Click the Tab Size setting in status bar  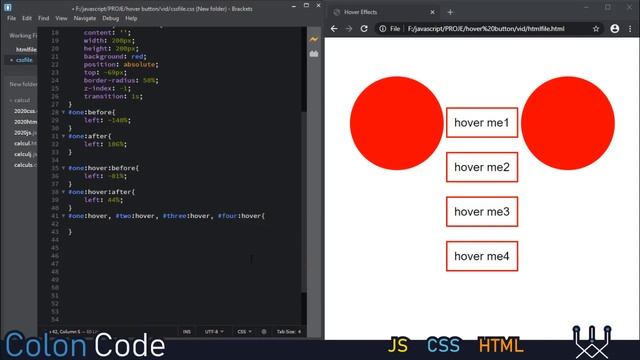[289, 332]
